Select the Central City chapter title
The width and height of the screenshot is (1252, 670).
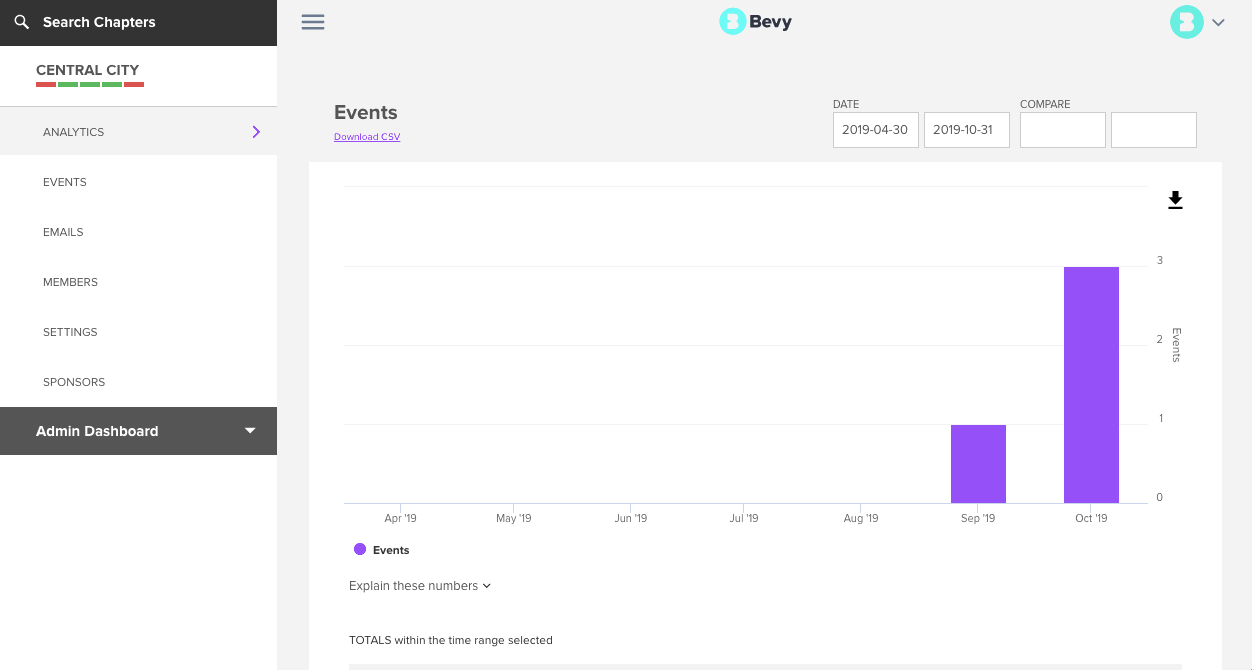click(x=88, y=70)
